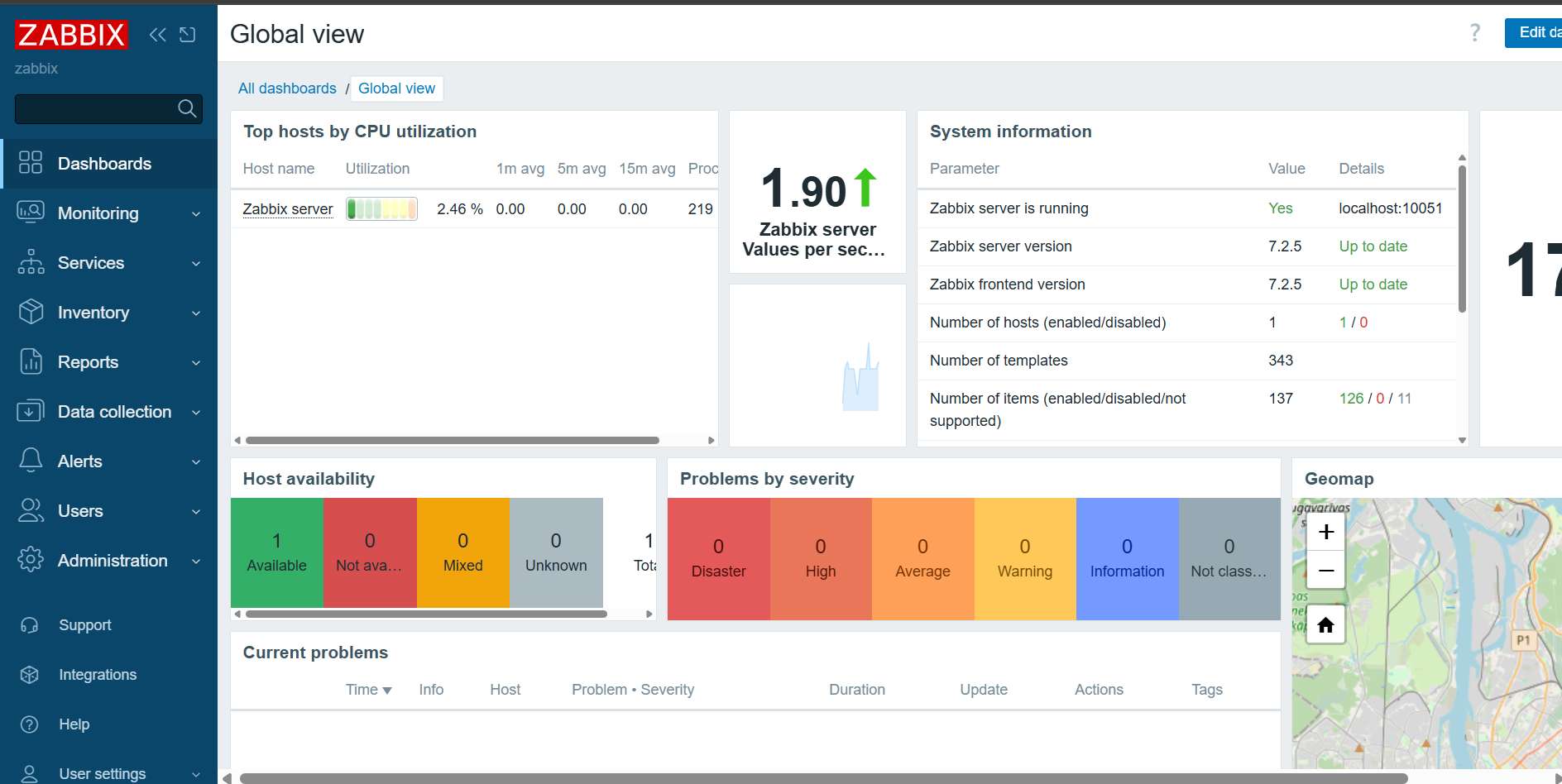Click the sidebar hide/kiosk icon

coord(188,34)
